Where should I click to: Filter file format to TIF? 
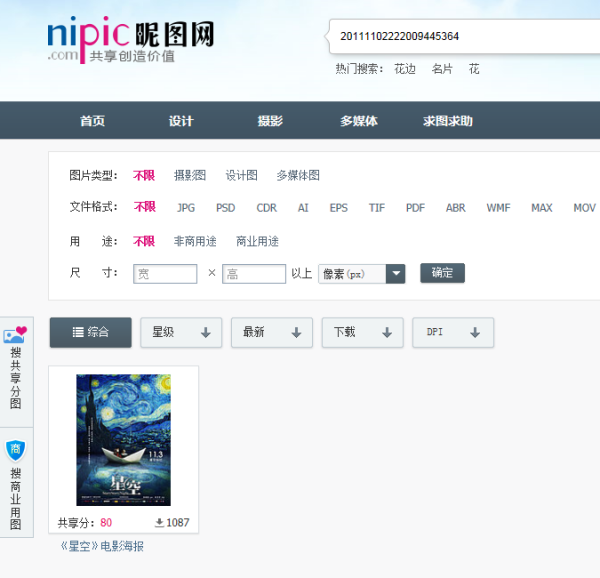point(377,208)
